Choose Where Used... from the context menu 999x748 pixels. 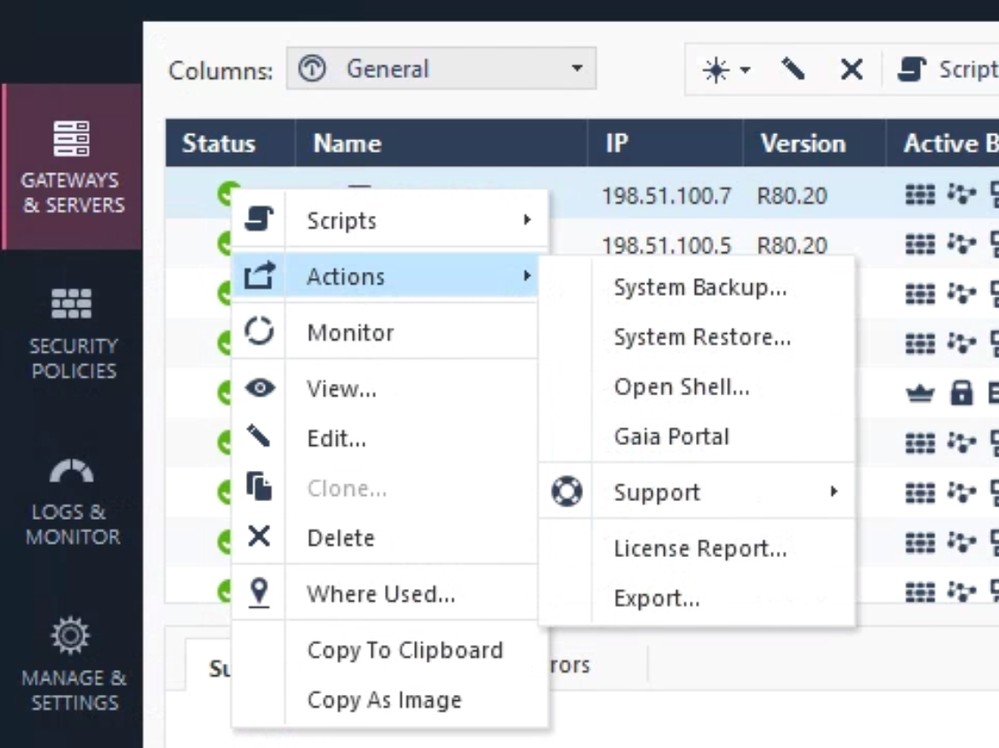[386, 593]
